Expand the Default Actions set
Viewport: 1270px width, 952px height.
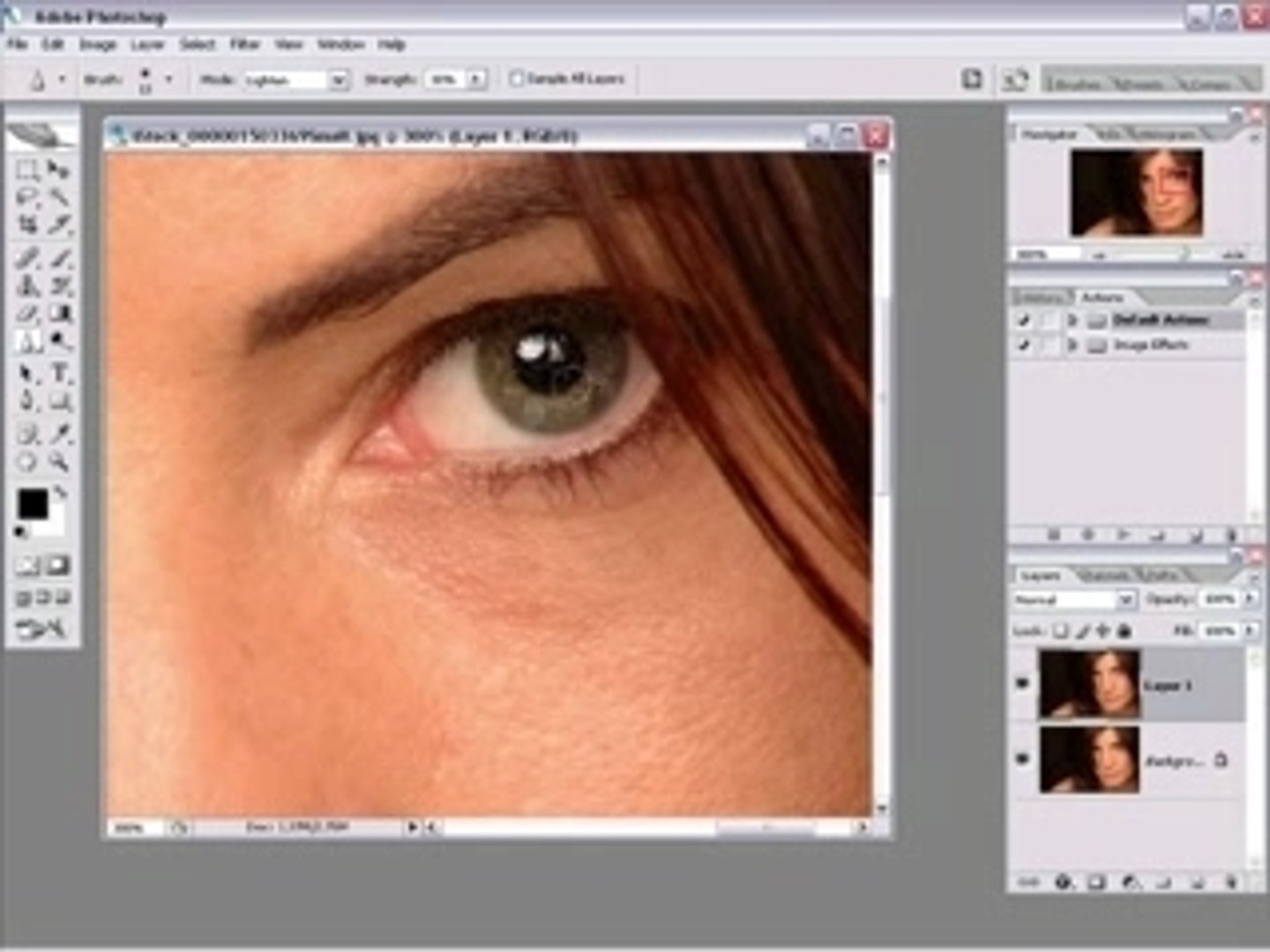coord(1072,321)
